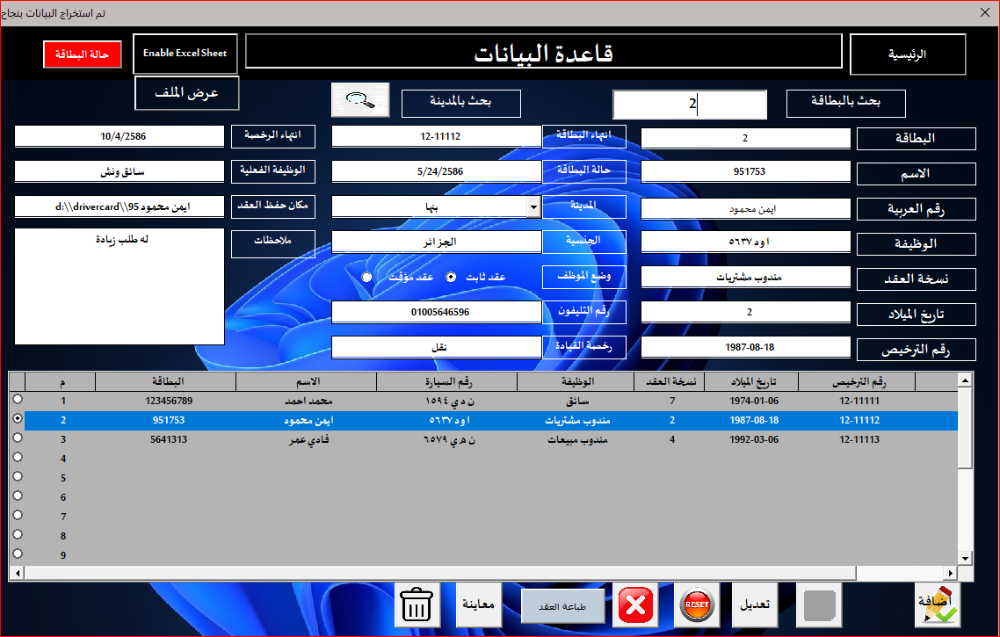The width and height of the screenshot is (1000, 637).
Task: Go to الرئيسية home page
Action: [x=907, y=54]
